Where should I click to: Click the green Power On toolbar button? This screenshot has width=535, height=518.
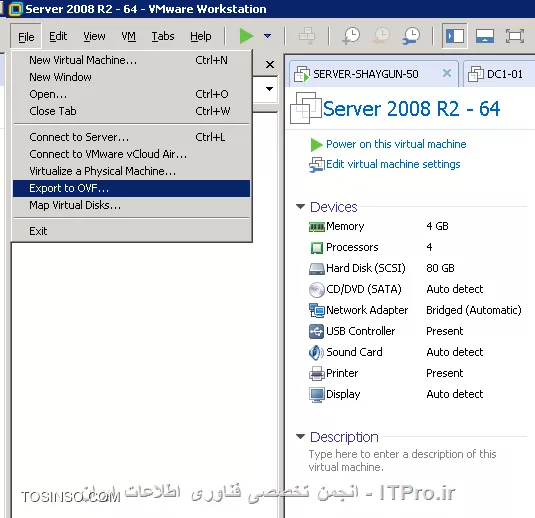[x=246, y=36]
